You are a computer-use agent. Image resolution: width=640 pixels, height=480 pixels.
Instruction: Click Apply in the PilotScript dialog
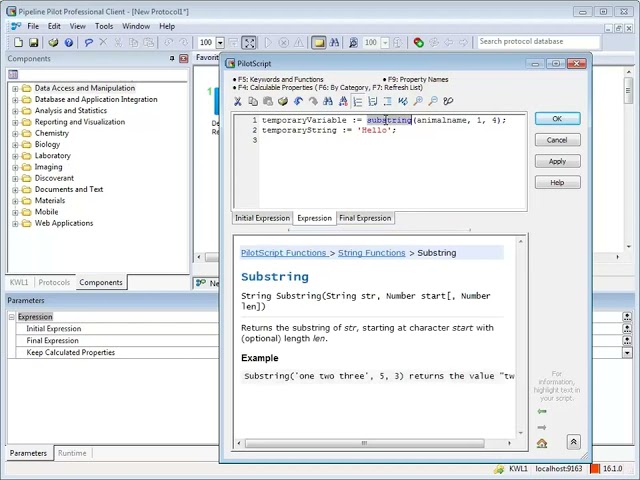(557, 161)
